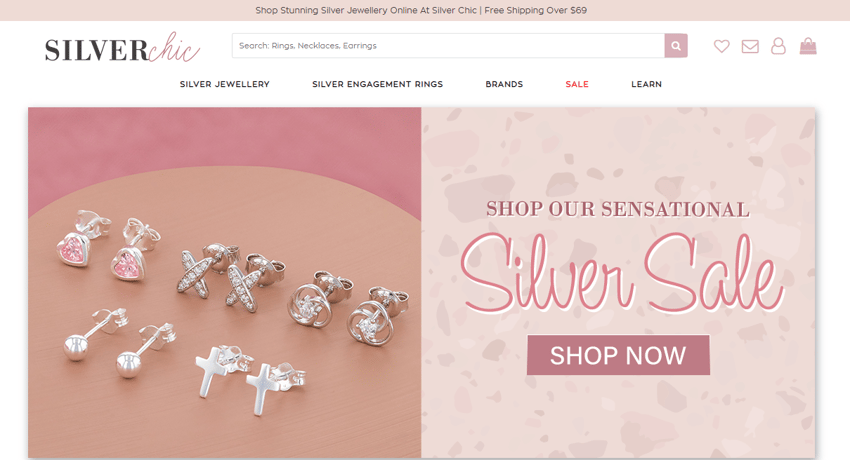Screen dimensions: 850x460
Task: Click the search magnifier button
Action: point(676,46)
